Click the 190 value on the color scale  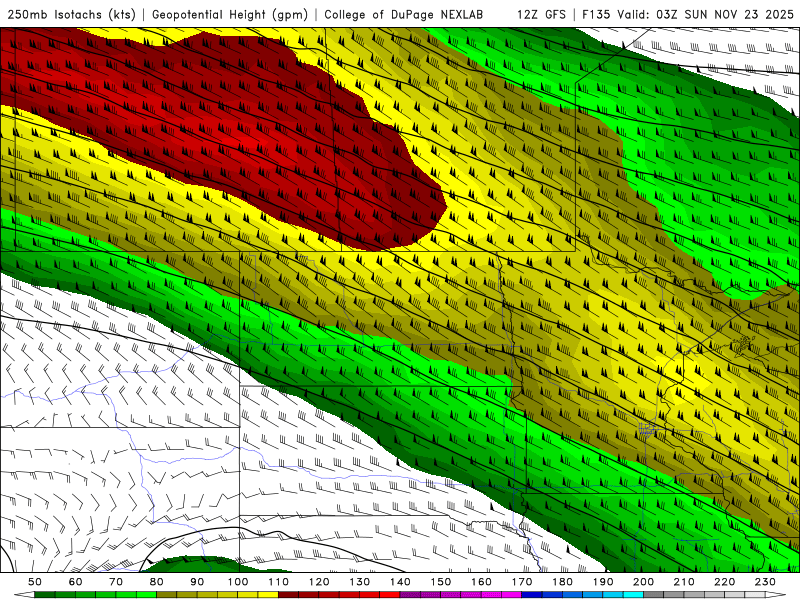(x=603, y=582)
